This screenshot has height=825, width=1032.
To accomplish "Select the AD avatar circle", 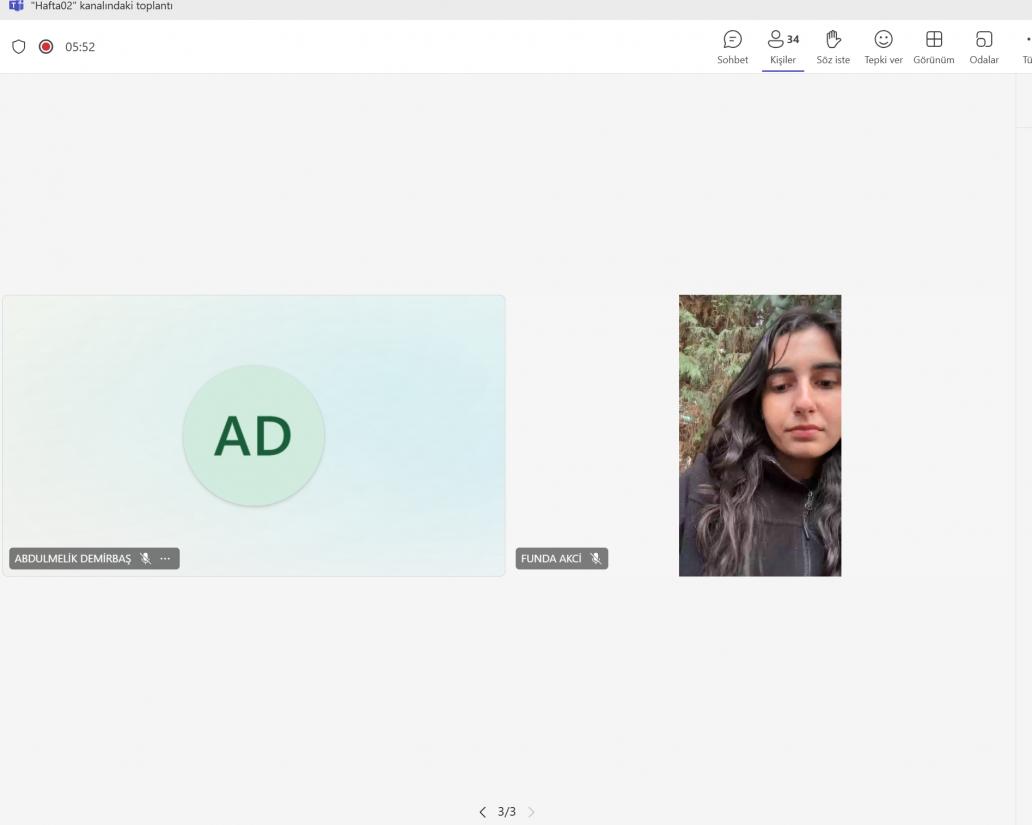I will pyautogui.click(x=253, y=435).
